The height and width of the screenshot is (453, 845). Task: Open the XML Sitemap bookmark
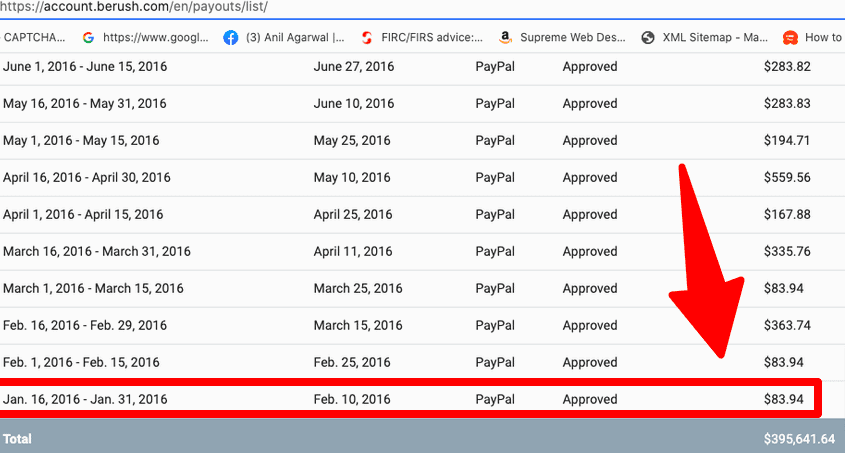[715, 37]
